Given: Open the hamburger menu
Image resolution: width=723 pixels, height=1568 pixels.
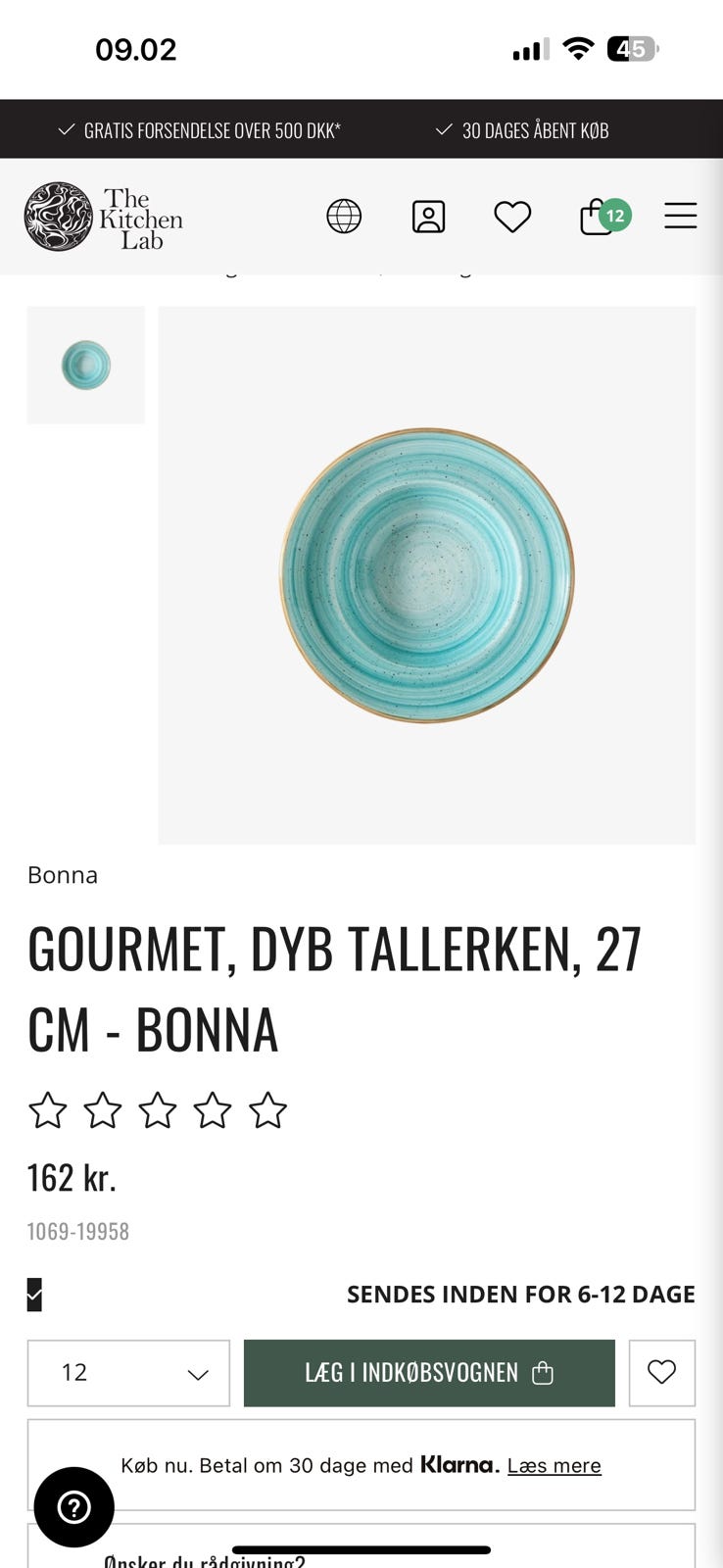Looking at the screenshot, I should click(681, 216).
